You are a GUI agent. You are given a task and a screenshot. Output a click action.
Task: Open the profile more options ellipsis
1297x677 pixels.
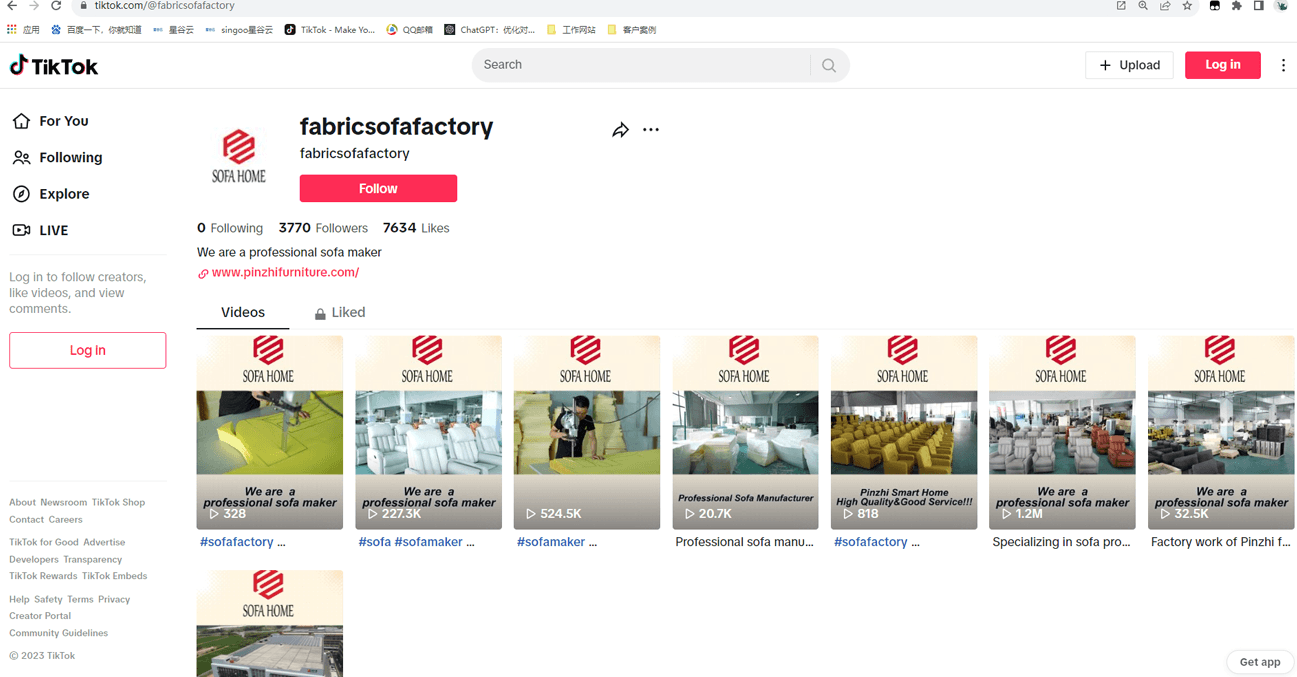click(x=651, y=130)
